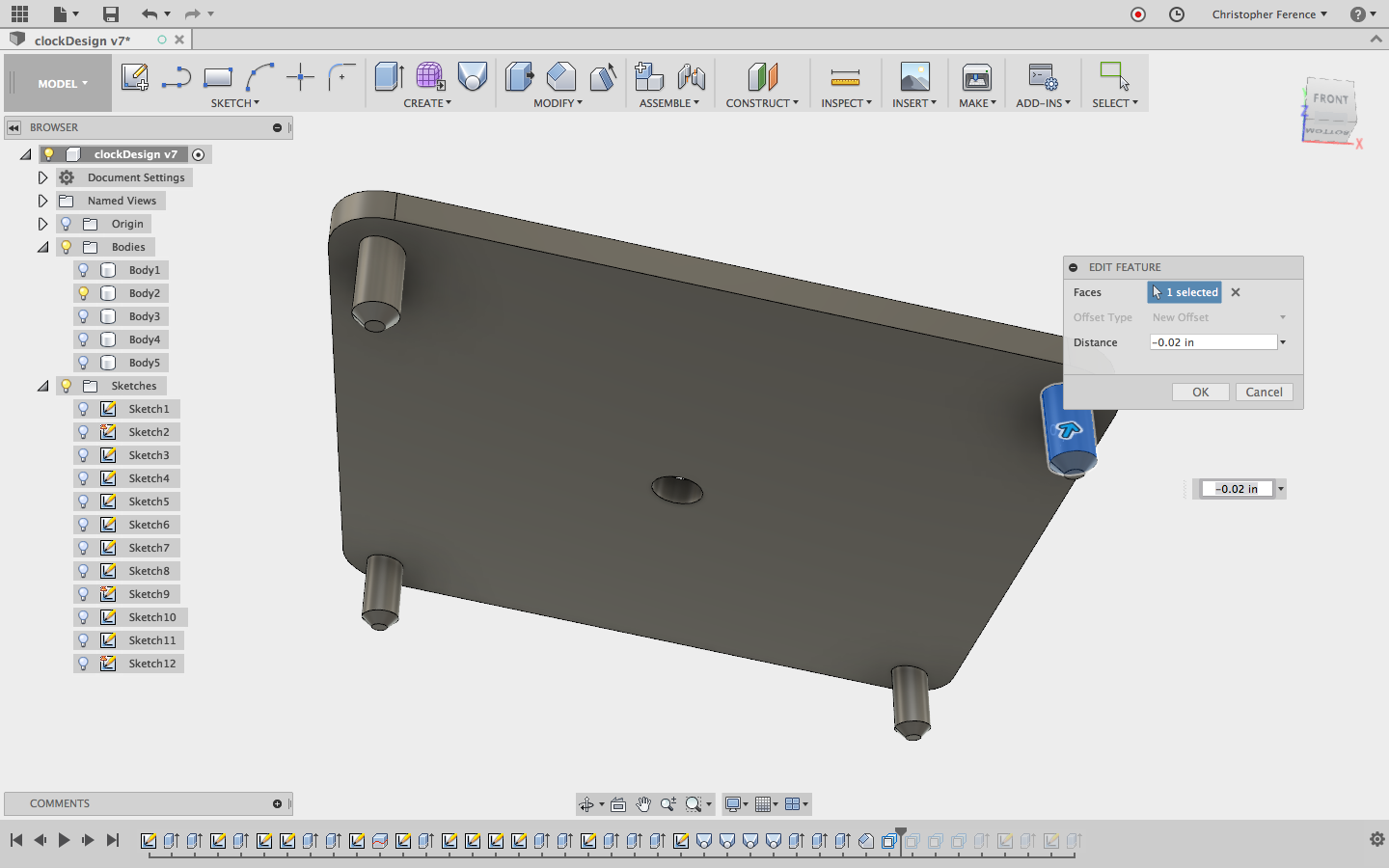1389x868 pixels.
Task: Select the Arc sketch tool
Action: [259, 77]
